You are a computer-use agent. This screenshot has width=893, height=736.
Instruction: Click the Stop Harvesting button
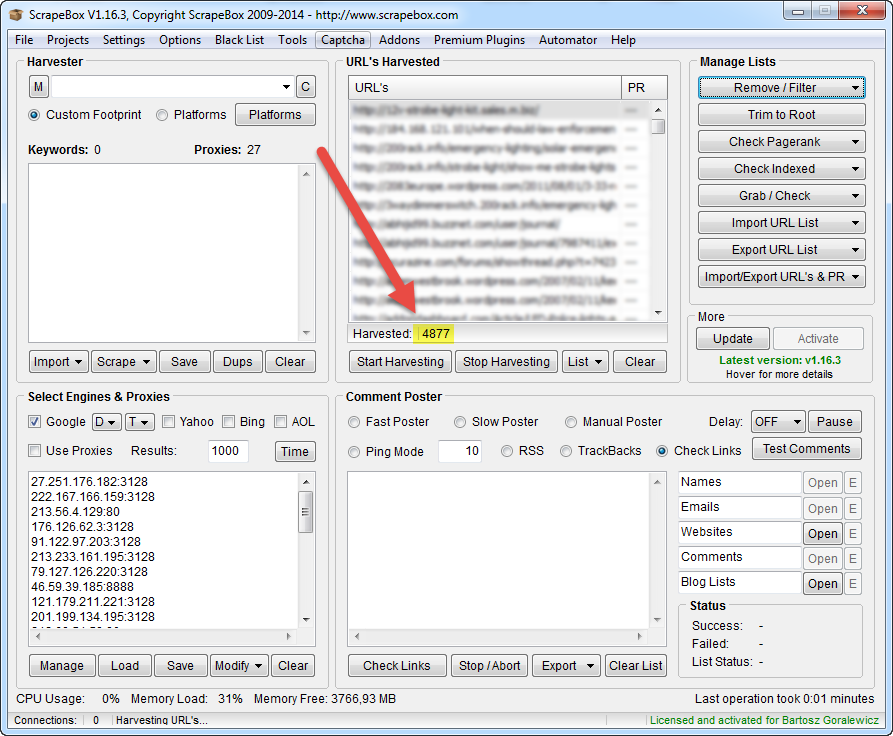pyautogui.click(x=506, y=362)
